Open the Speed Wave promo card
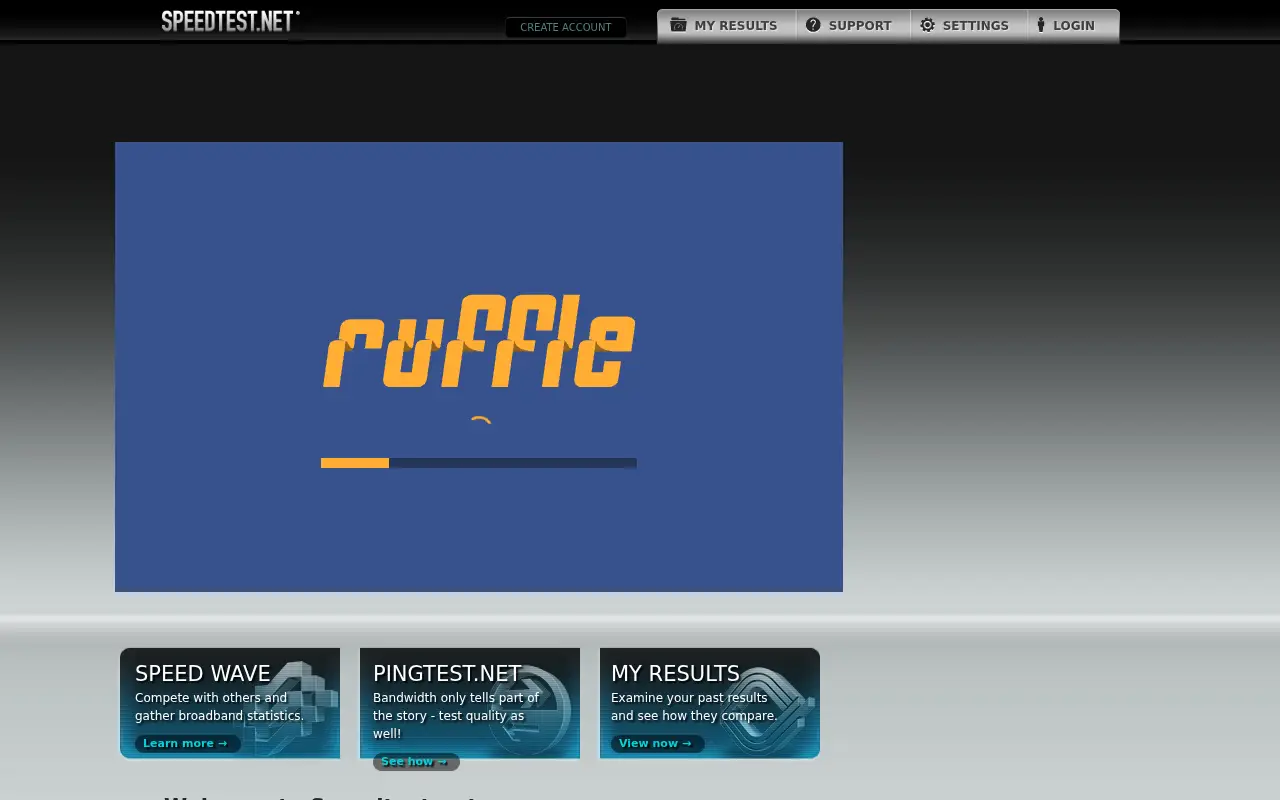The height and width of the screenshot is (800, 1280). pyautogui.click(x=230, y=703)
